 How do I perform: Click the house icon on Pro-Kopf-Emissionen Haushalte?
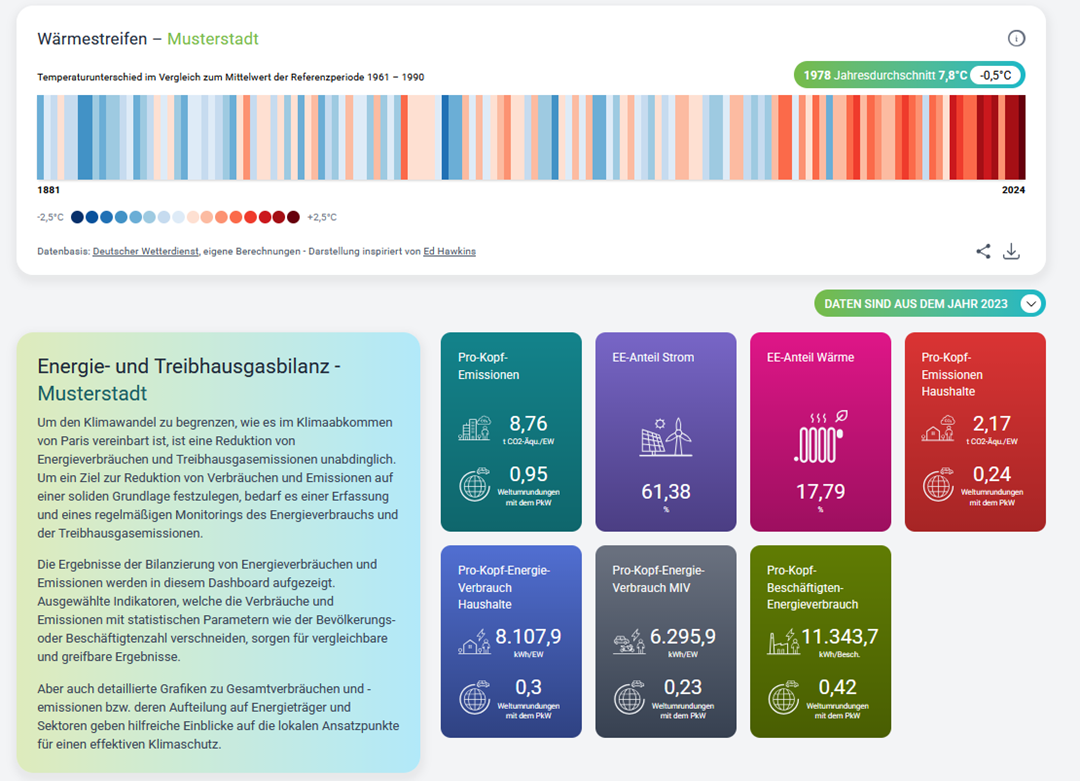pos(938,428)
